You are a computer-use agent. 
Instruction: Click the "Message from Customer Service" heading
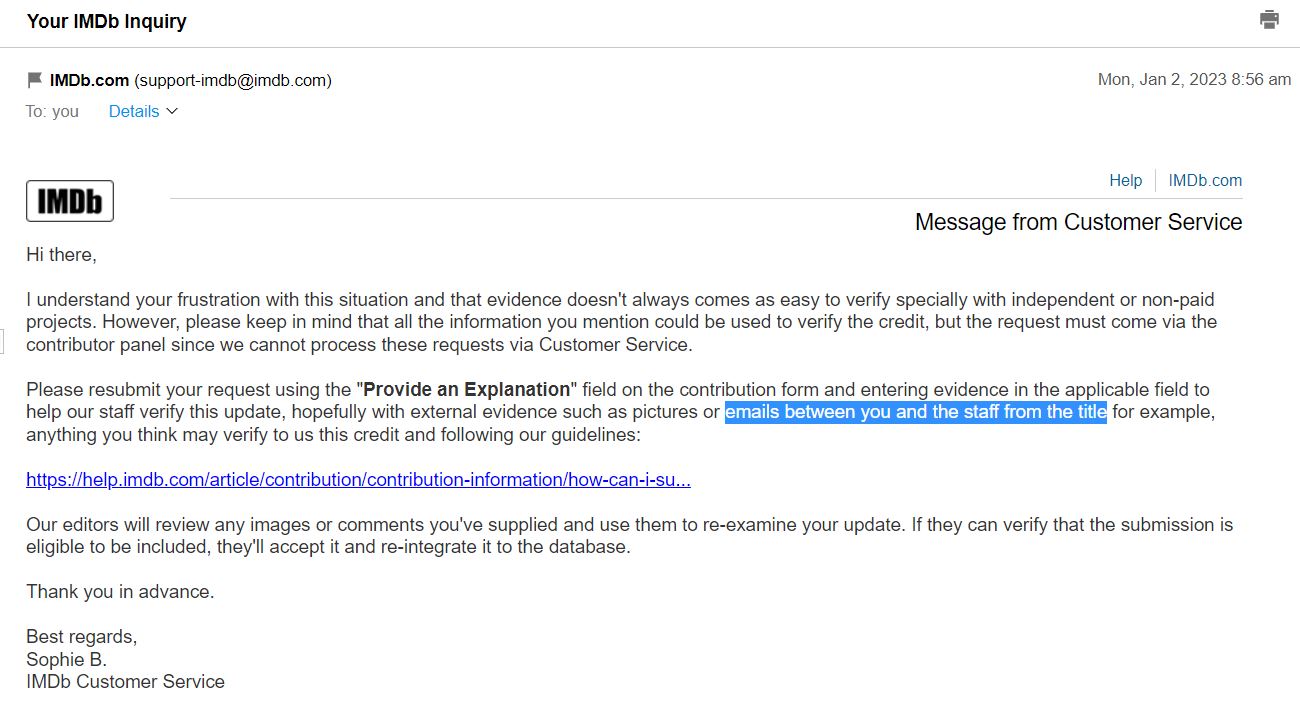click(x=1078, y=222)
